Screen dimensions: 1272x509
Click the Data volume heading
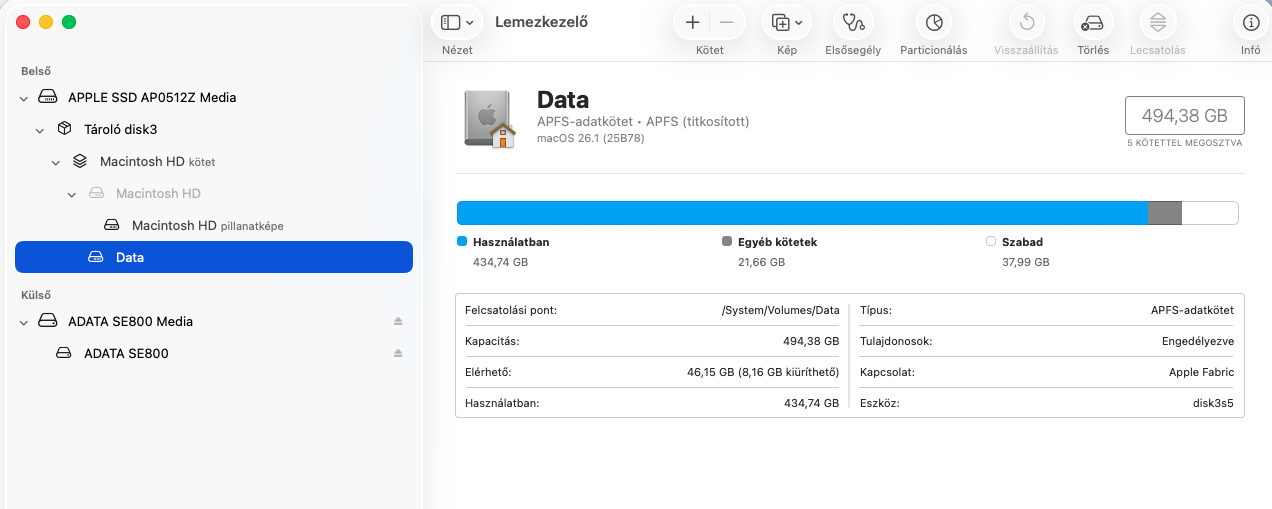(563, 100)
